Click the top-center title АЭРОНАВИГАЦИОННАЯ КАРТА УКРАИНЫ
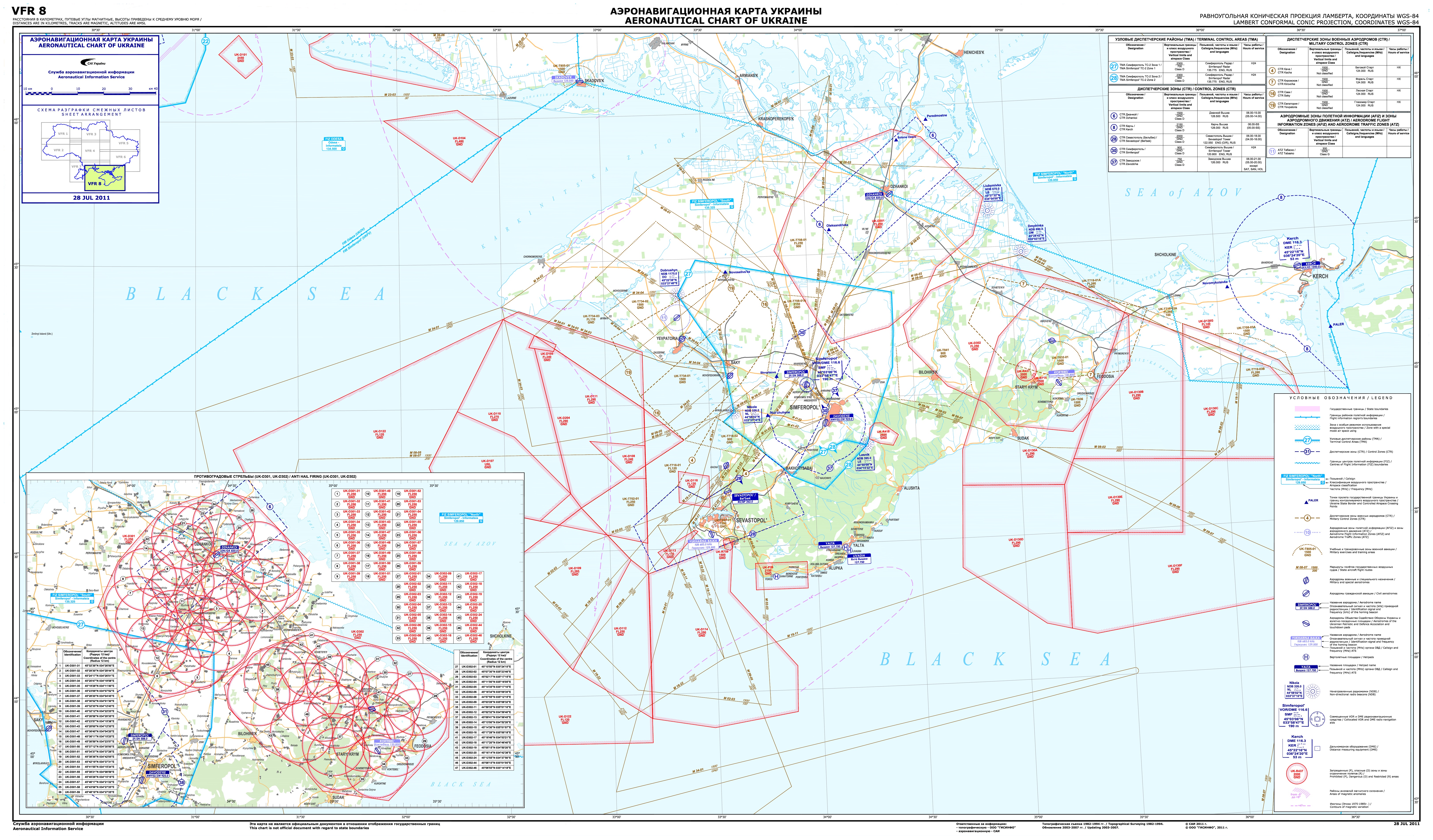Image resolution: width=1433 pixels, height=840 pixels. (716, 11)
